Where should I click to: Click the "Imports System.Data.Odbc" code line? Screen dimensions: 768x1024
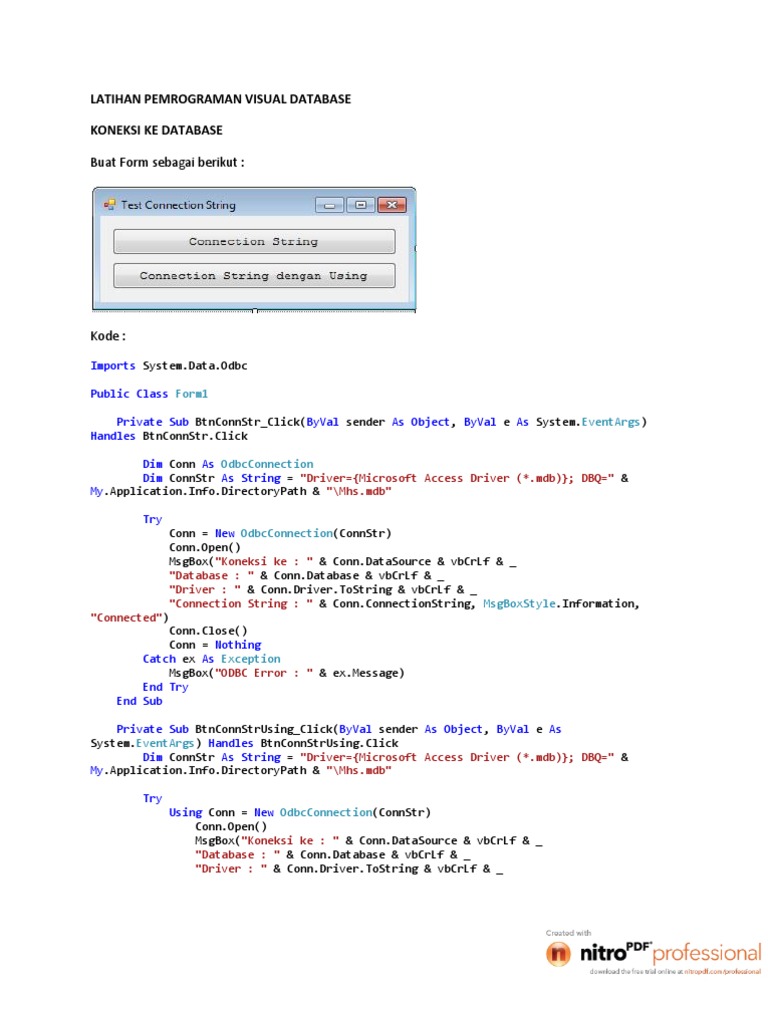coord(168,366)
